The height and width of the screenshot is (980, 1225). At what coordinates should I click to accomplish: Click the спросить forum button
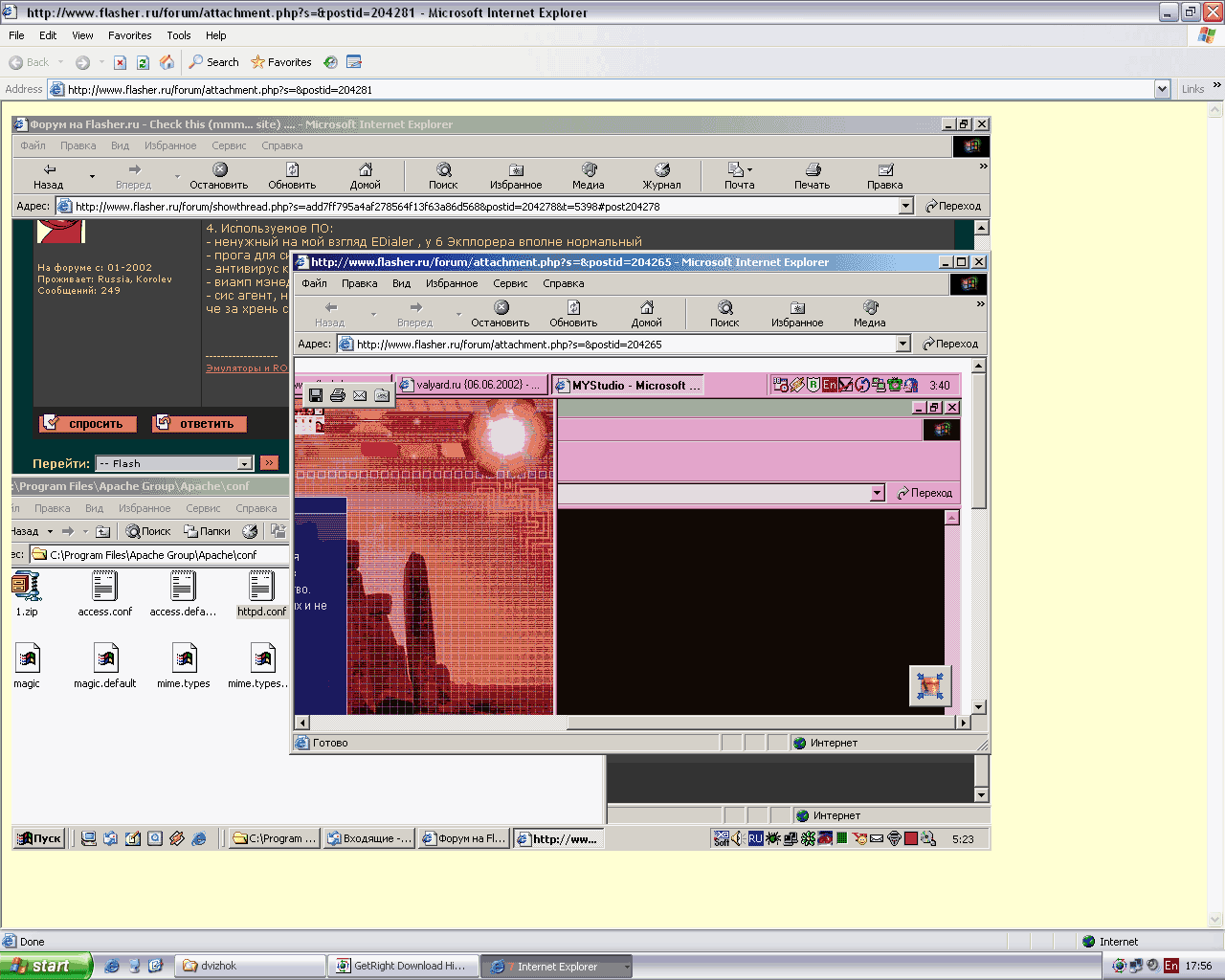(87, 424)
